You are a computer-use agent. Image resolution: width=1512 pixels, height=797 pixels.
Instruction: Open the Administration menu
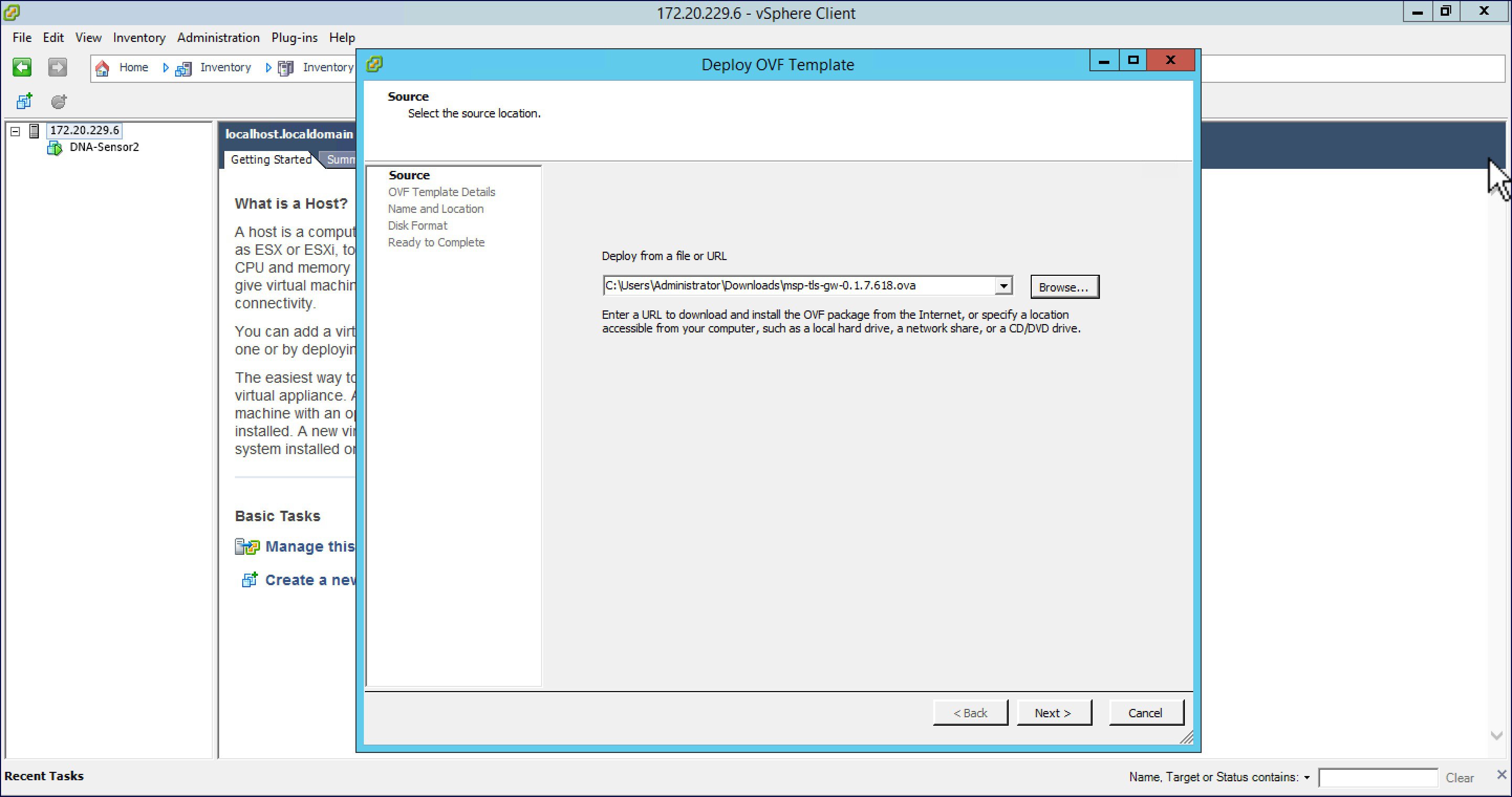point(218,37)
